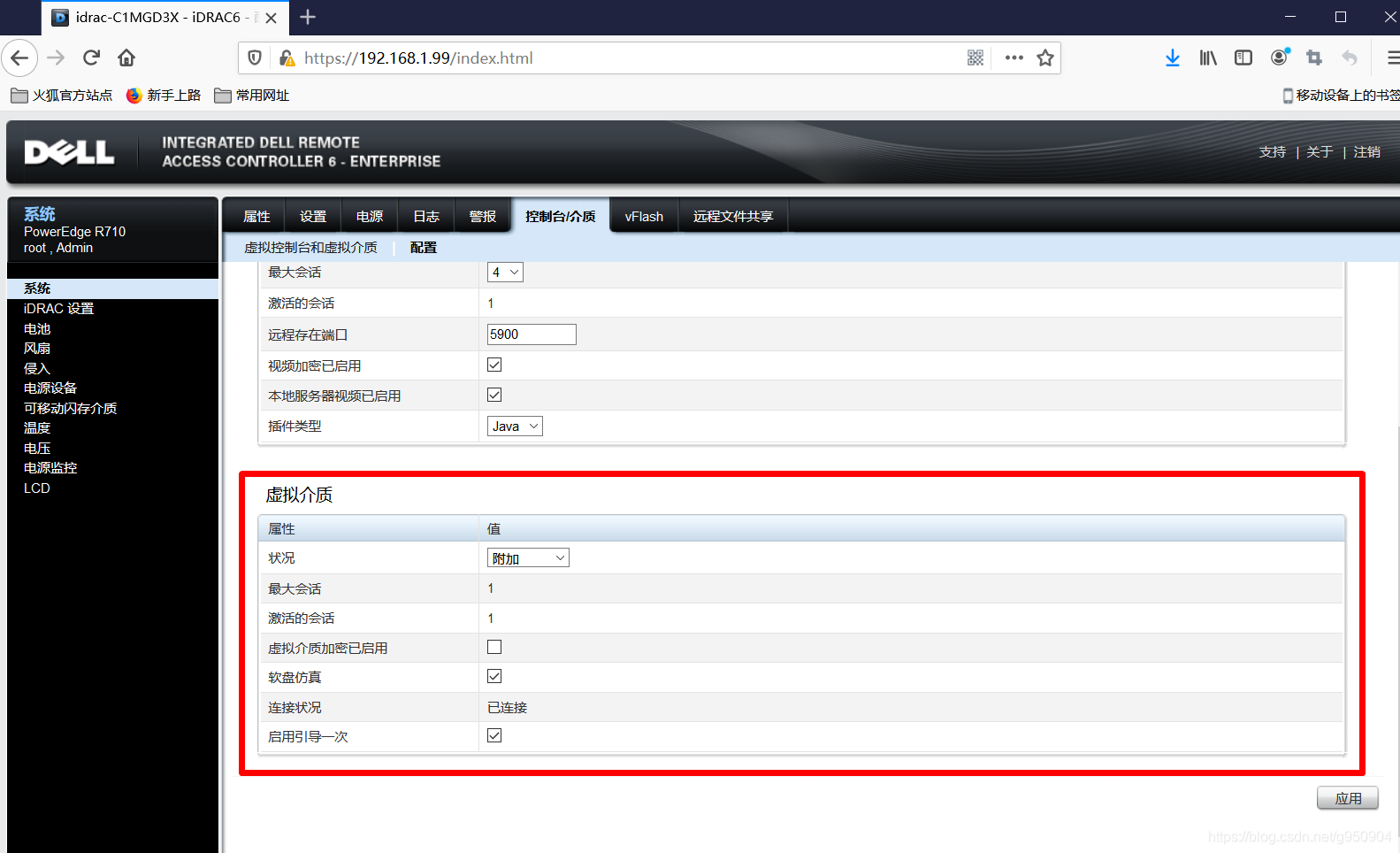Open the Firefox hamburger menu

1392,58
